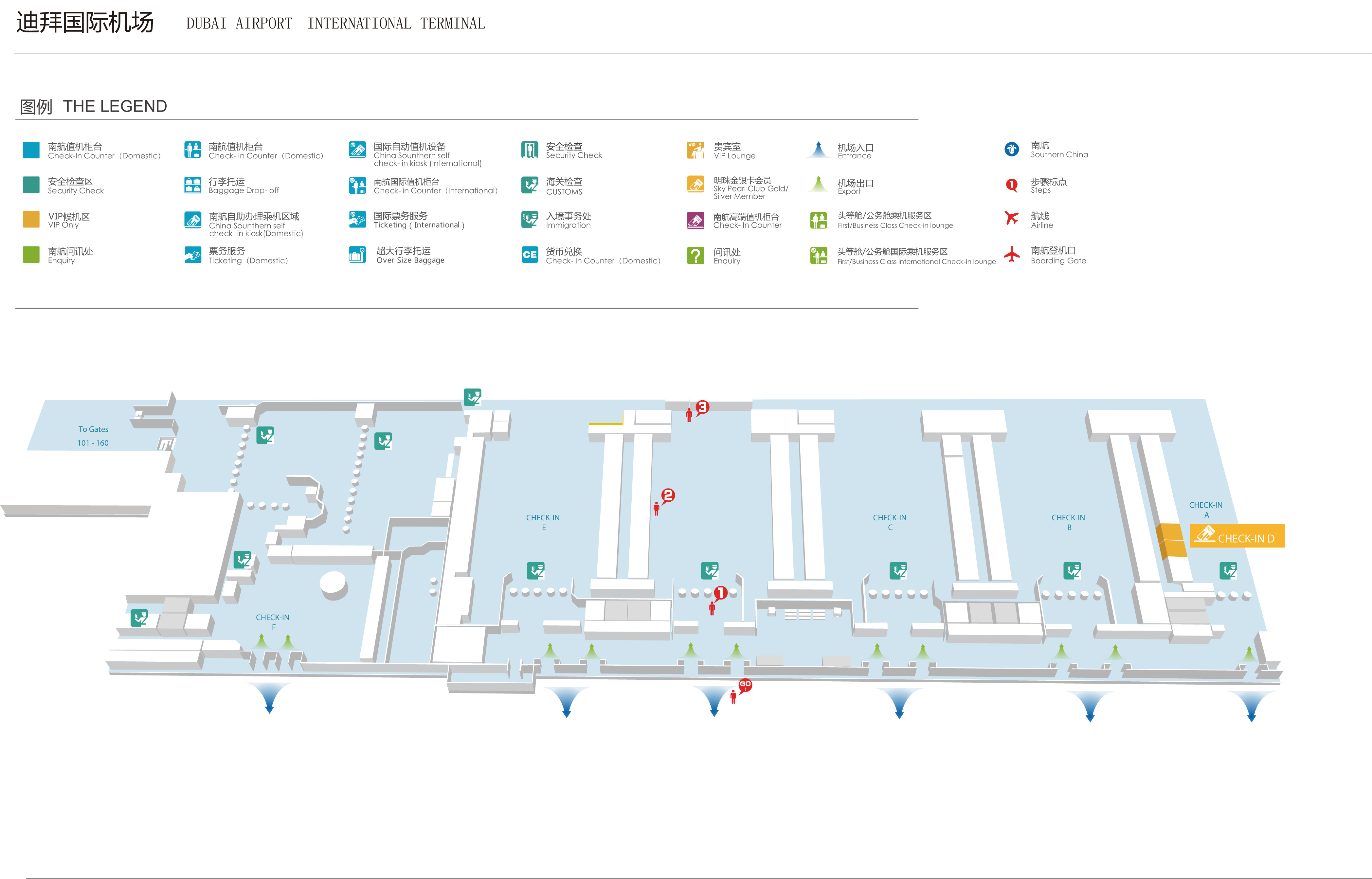Click the CHECK-IN F area label
This screenshot has width=1372, height=879.
coord(272,621)
